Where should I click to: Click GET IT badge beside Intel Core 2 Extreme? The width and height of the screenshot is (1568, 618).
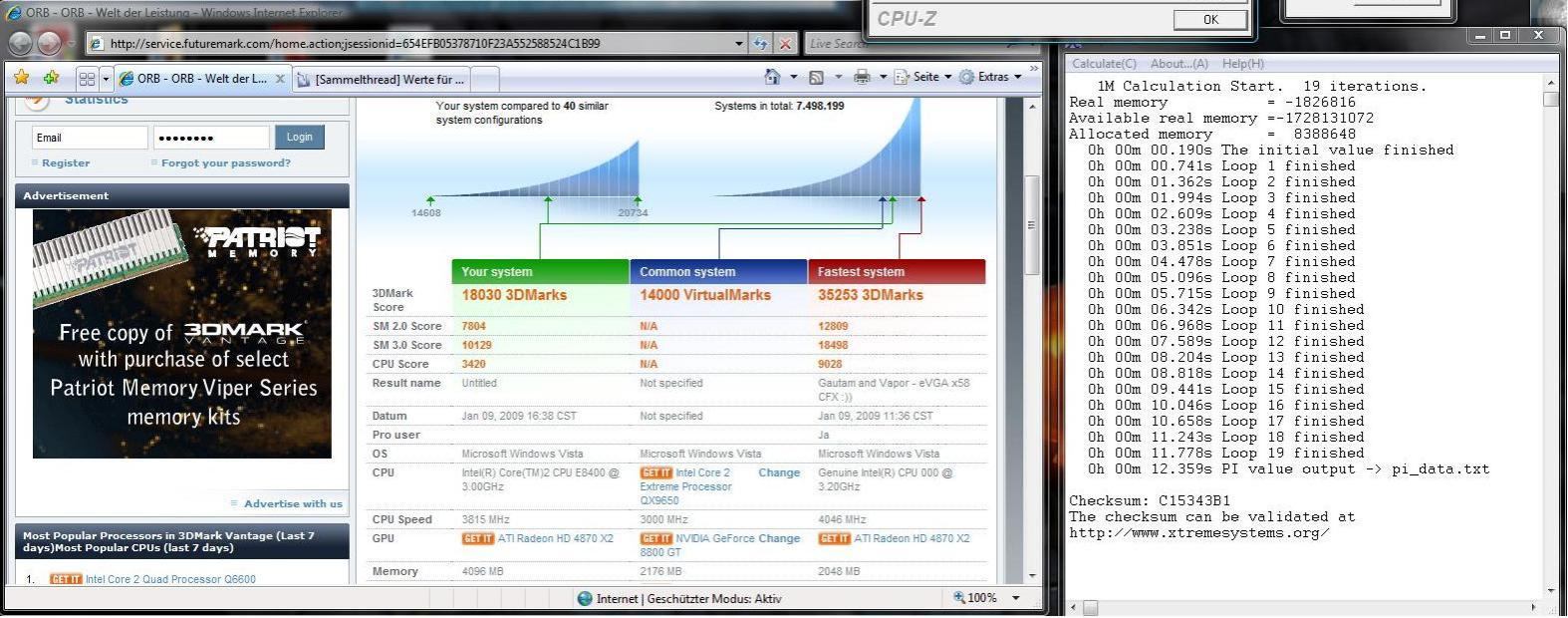click(656, 472)
